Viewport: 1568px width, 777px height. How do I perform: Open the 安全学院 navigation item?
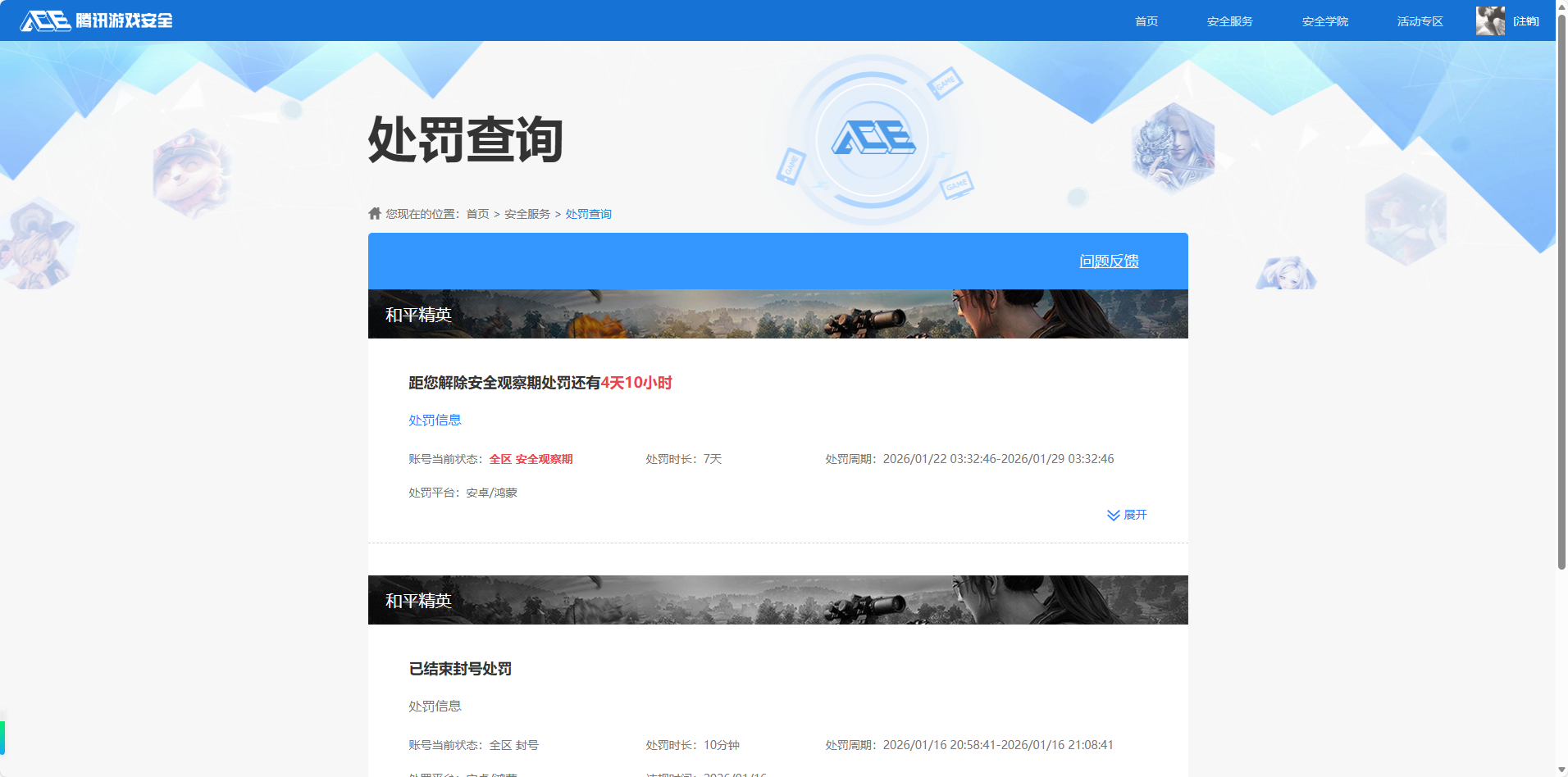[x=1325, y=21]
